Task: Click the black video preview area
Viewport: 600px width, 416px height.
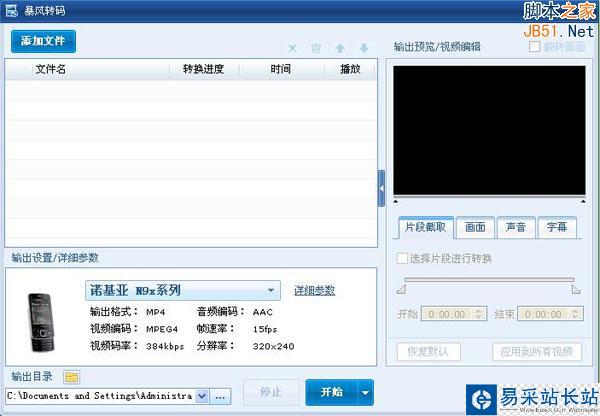Action: [489, 131]
